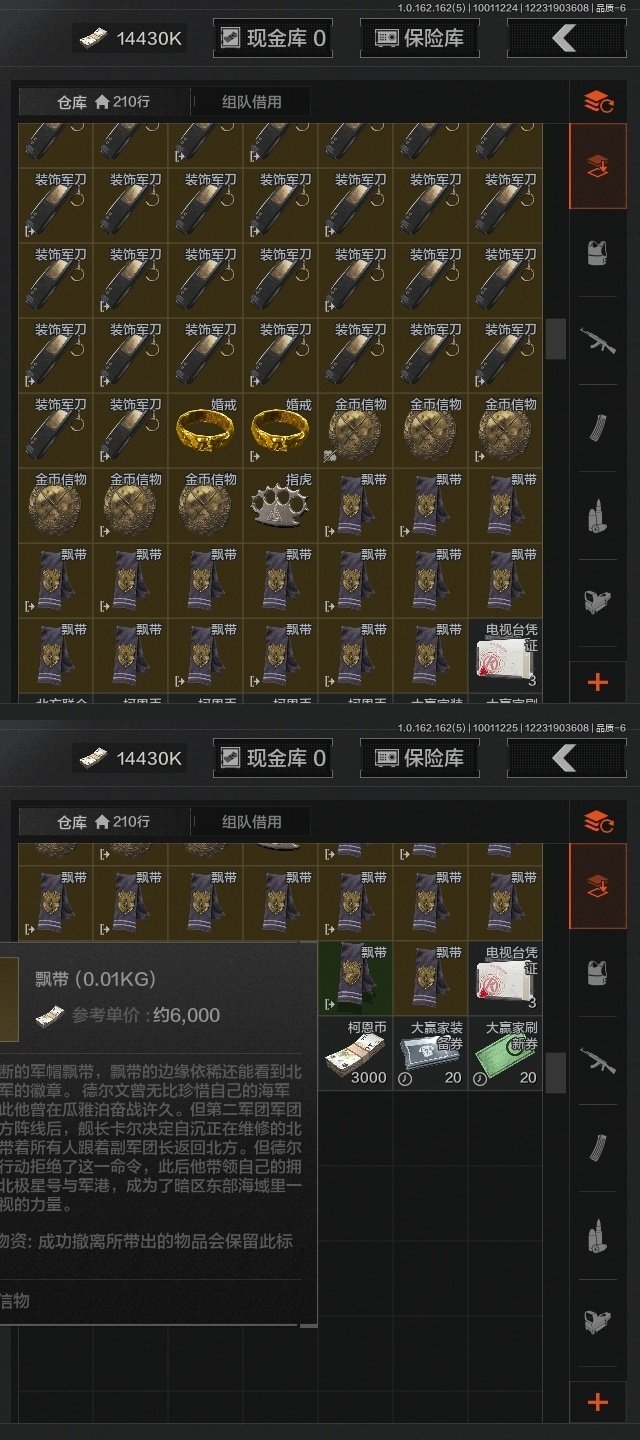This screenshot has width=640, height=1440.
Task: Select the 柯恩币 cash stack showing 3000
Action: pyautogui.click(x=355, y=1053)
